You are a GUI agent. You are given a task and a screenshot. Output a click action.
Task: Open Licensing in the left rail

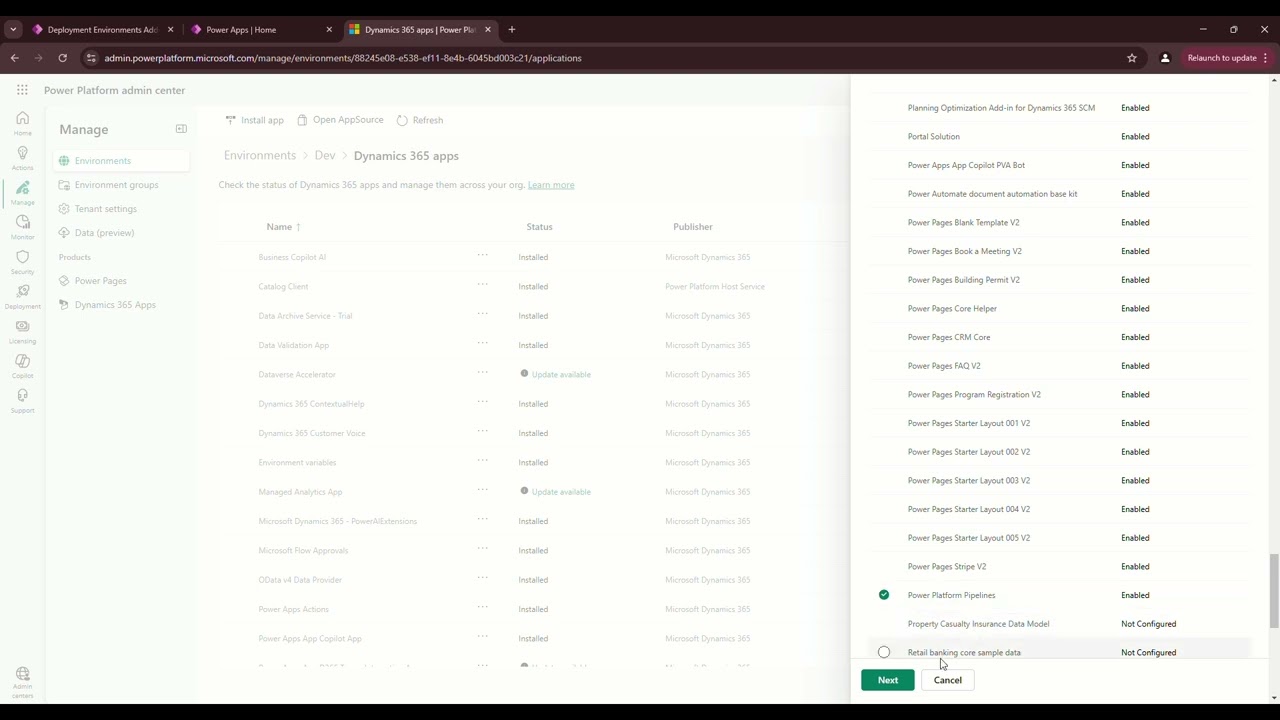point(22,331)
